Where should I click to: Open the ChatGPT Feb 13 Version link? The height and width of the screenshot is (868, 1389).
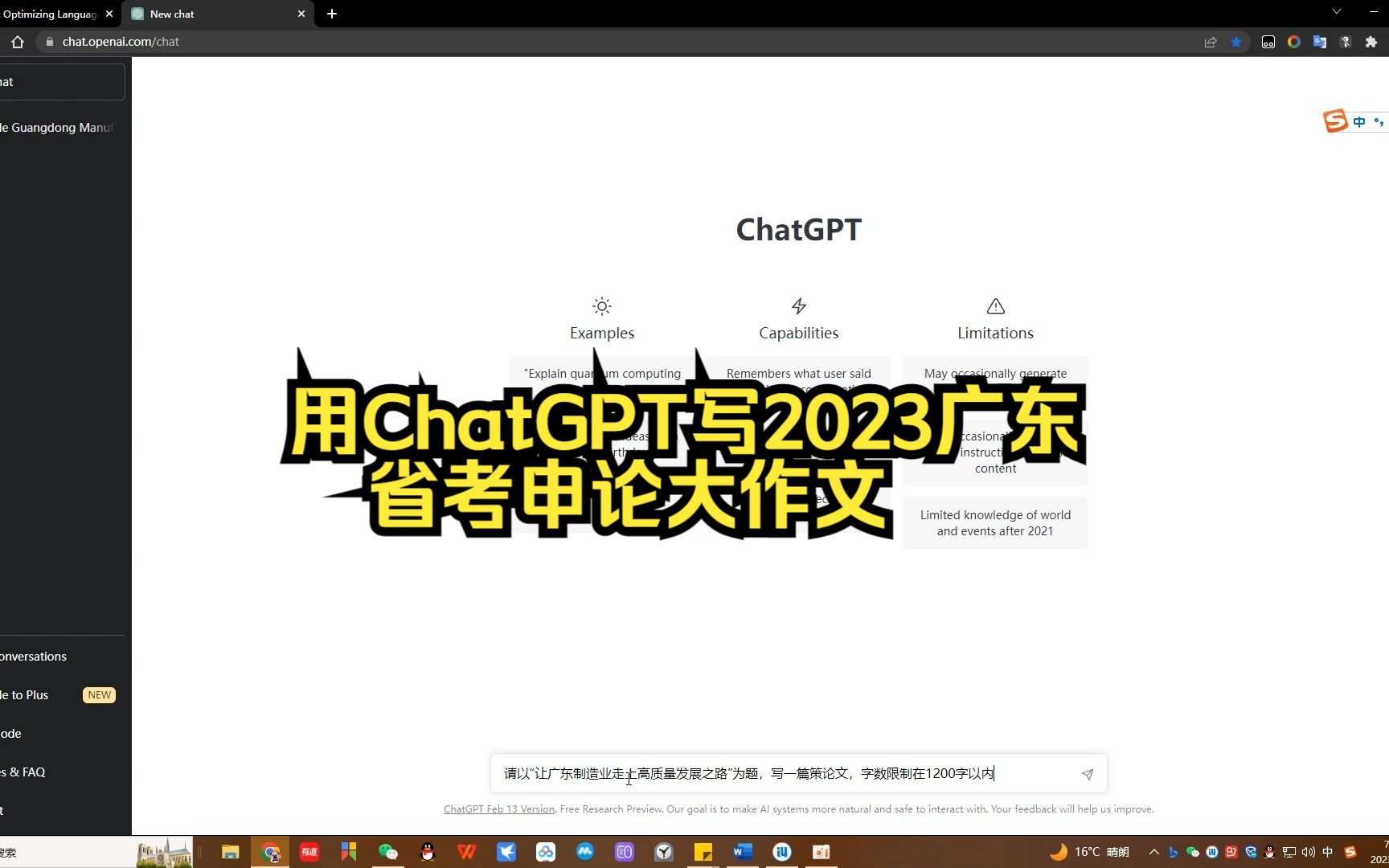[x=499, y=809]
